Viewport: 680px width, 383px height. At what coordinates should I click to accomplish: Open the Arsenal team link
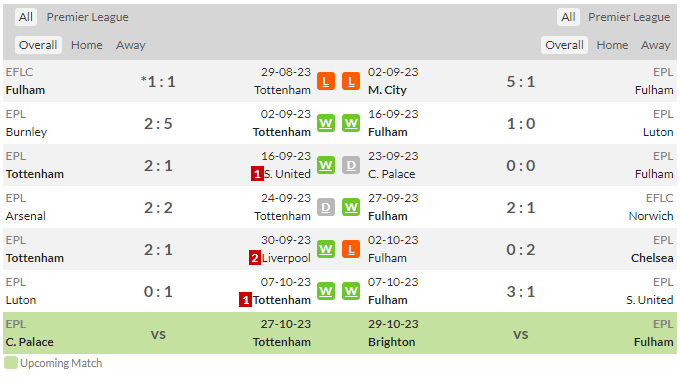26,216
